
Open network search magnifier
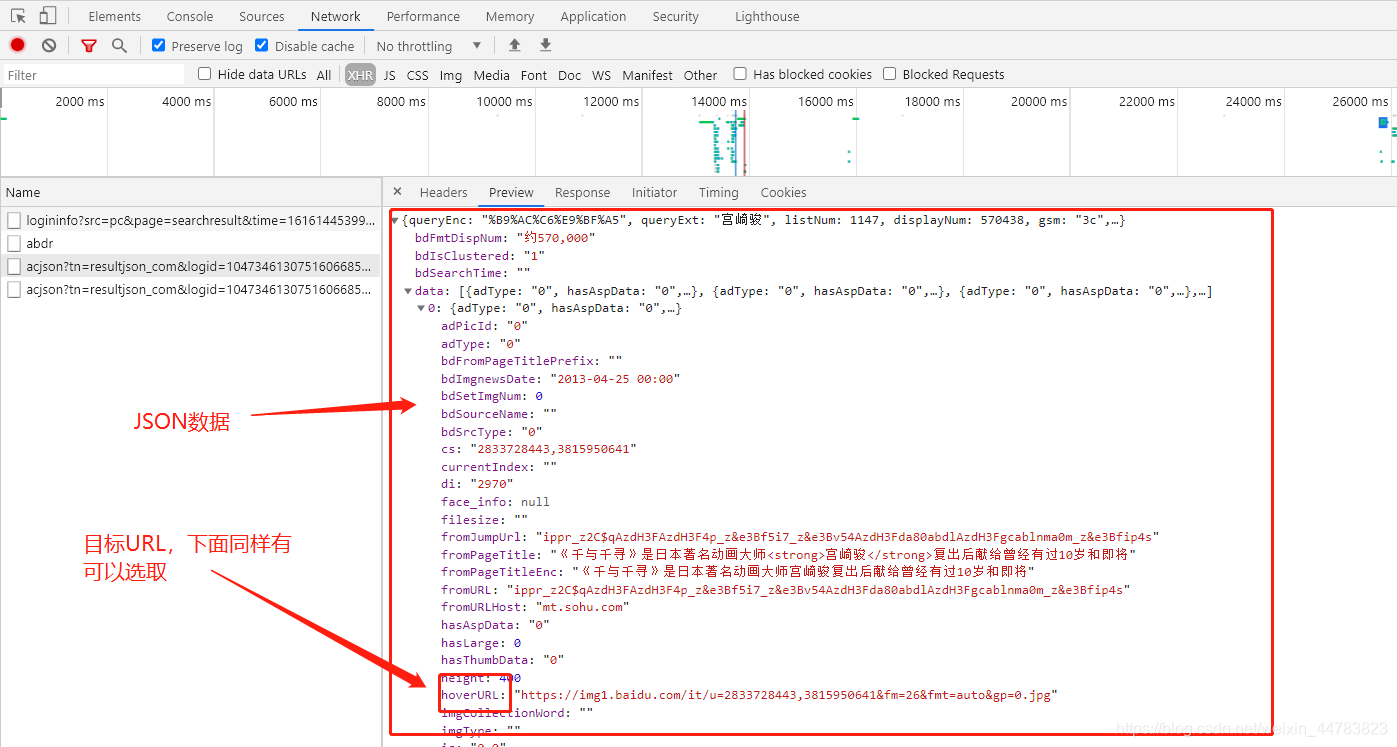[119, 46]
